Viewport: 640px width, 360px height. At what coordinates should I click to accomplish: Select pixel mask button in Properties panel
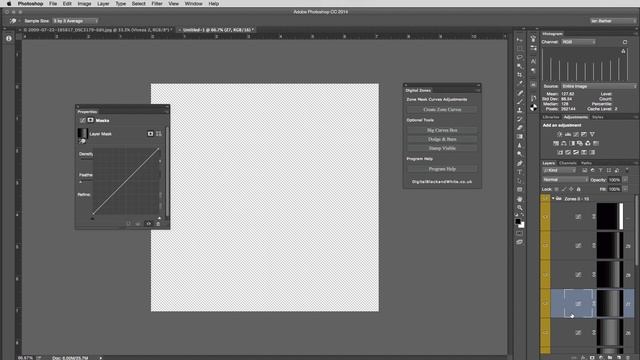pyautogui.click(x=150, y=133)
